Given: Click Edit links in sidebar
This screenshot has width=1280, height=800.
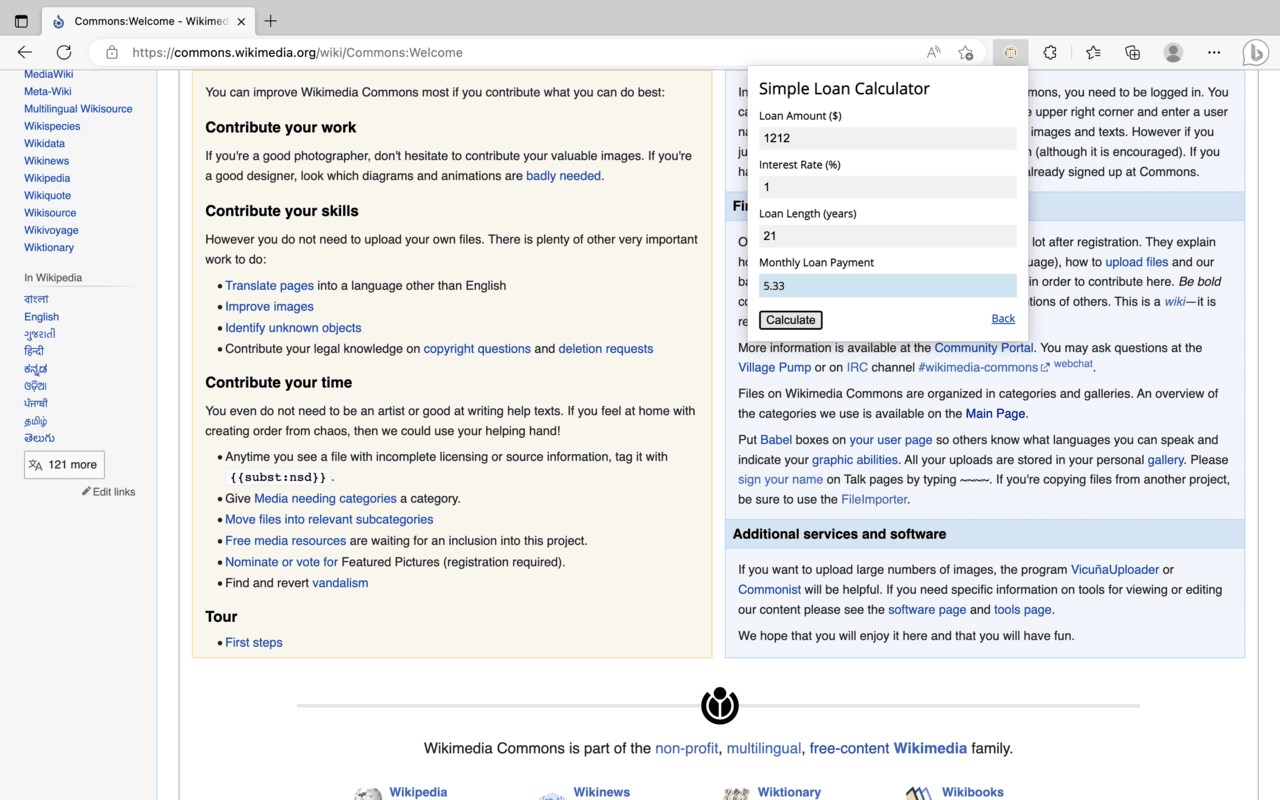Looking at the screenshot, I should click(109, 492).
